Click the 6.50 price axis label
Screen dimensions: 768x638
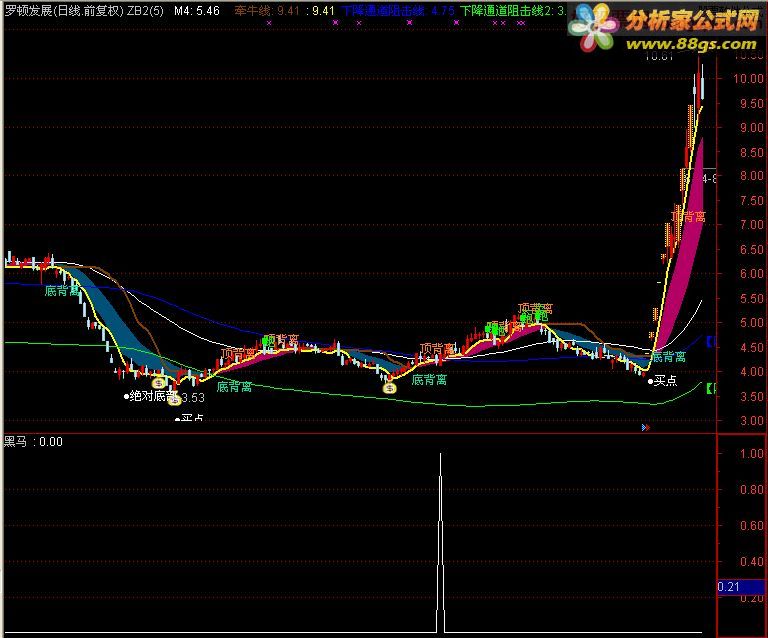[x=751, y=250]
